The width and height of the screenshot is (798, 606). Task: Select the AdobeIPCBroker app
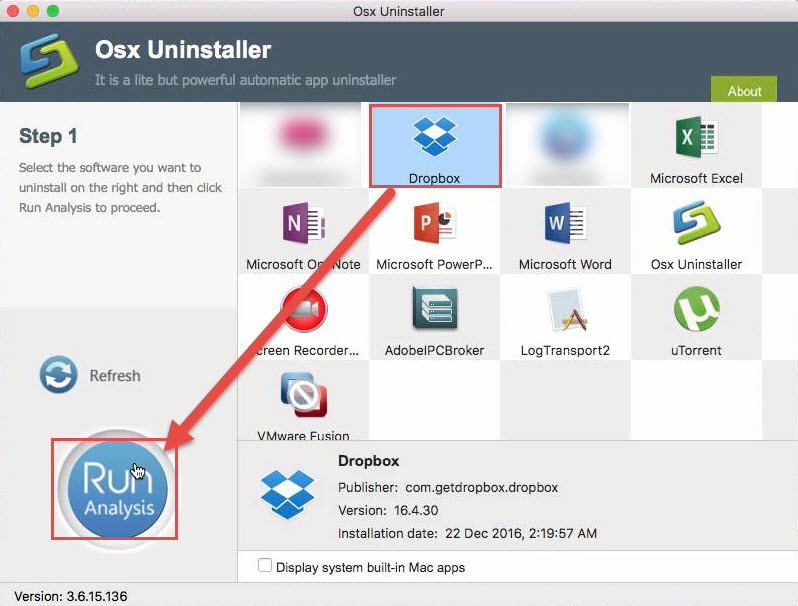434,316
